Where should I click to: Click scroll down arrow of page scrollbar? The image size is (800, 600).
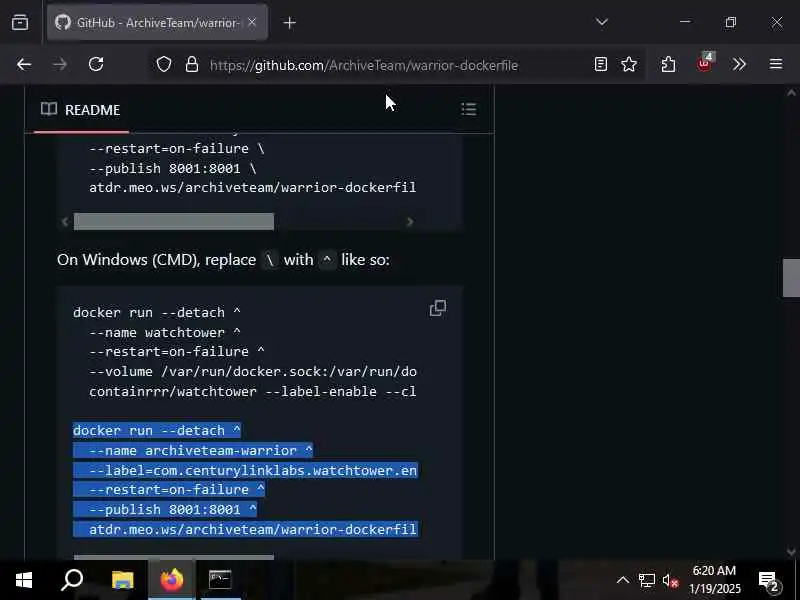point(791,552)
